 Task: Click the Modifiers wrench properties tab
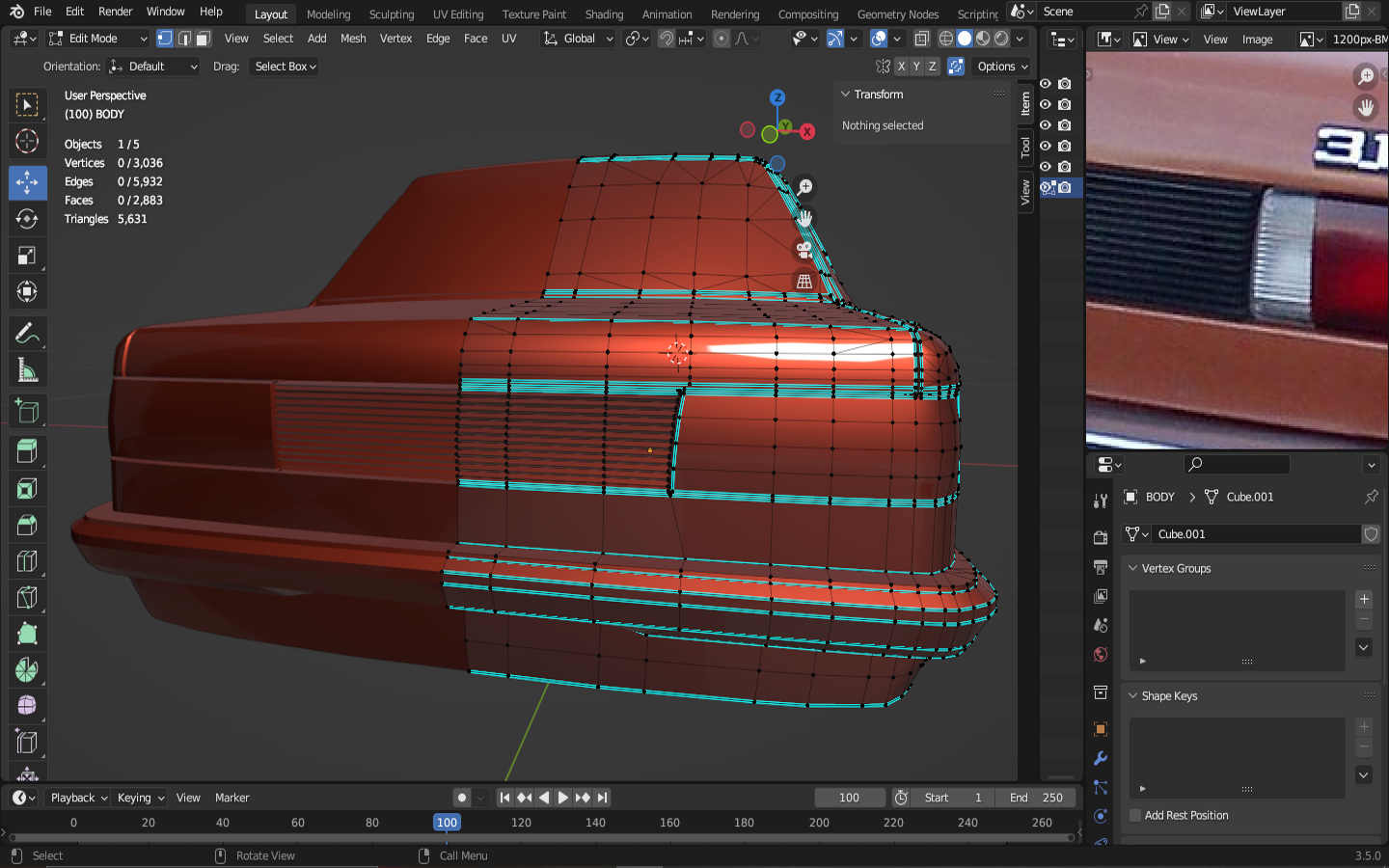tap(1101, 758)
